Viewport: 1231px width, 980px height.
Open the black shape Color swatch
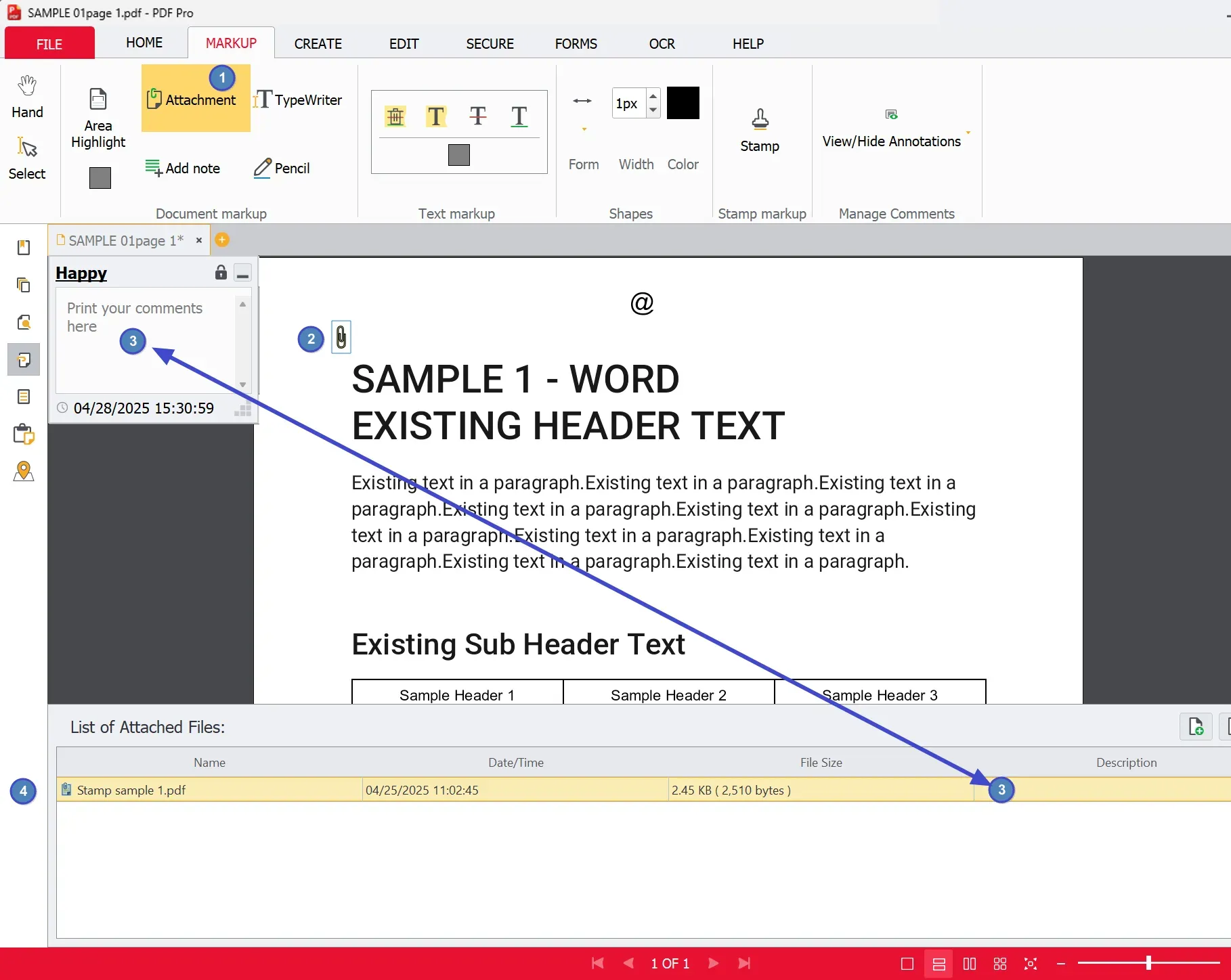pyautogui.click(x=683, y=103)
